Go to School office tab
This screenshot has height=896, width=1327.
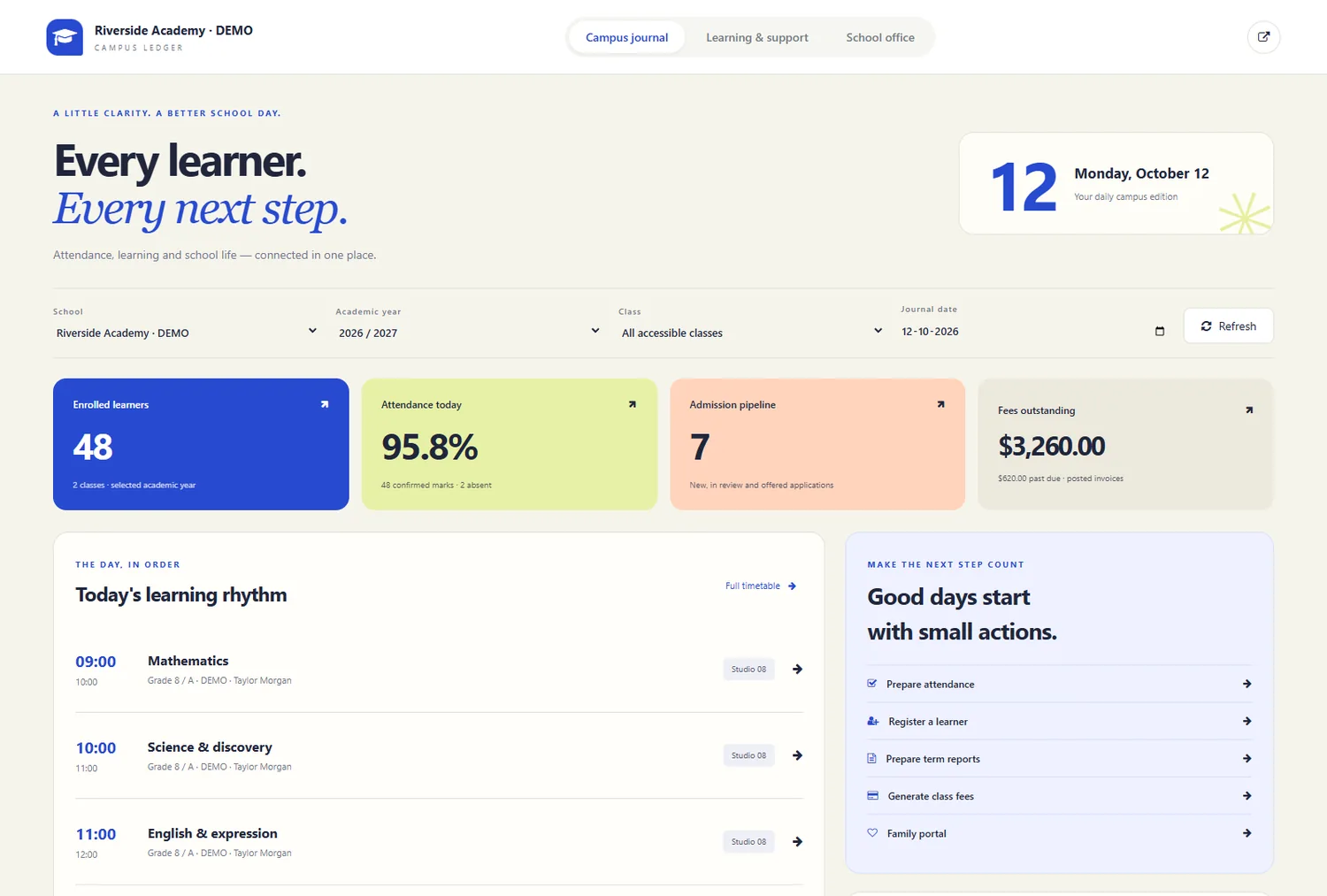point(880,37)
